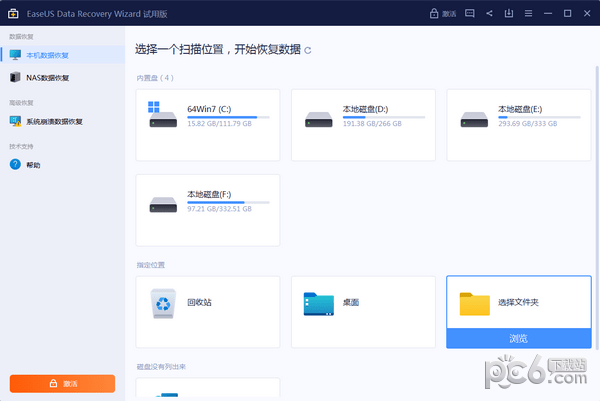
Task: Click the EaseUS app logo icon
Action: (13, 13)
